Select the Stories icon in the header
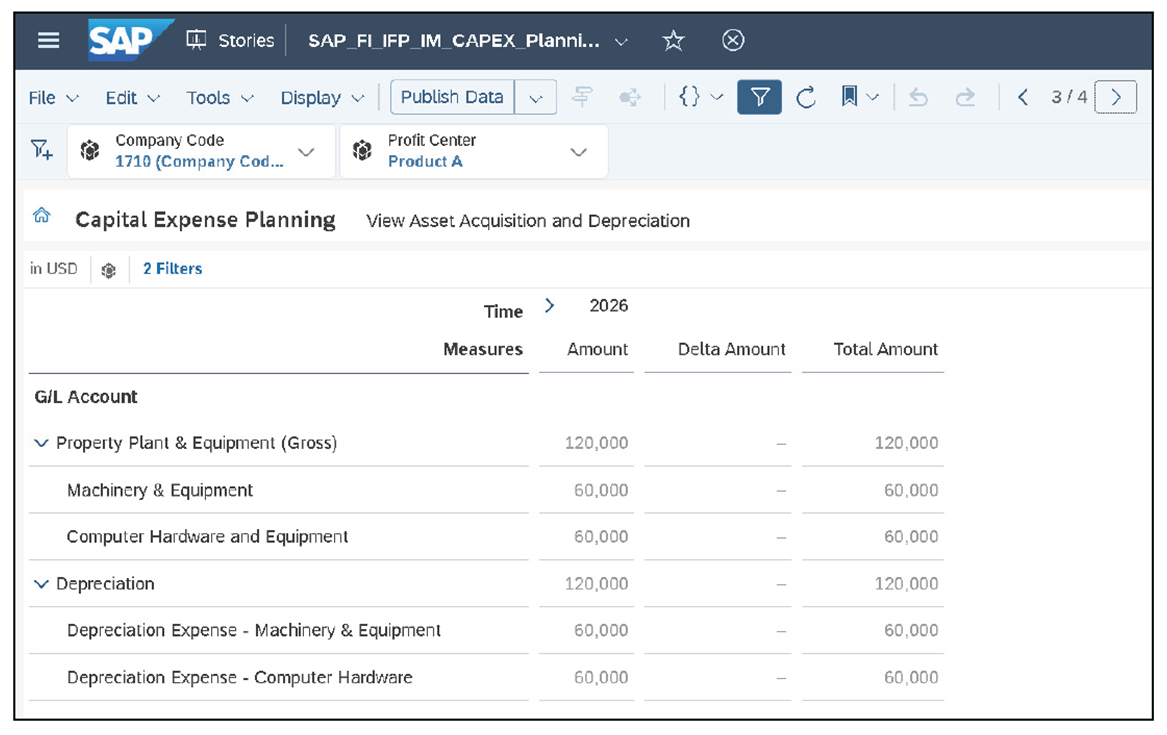 (196, 40)
